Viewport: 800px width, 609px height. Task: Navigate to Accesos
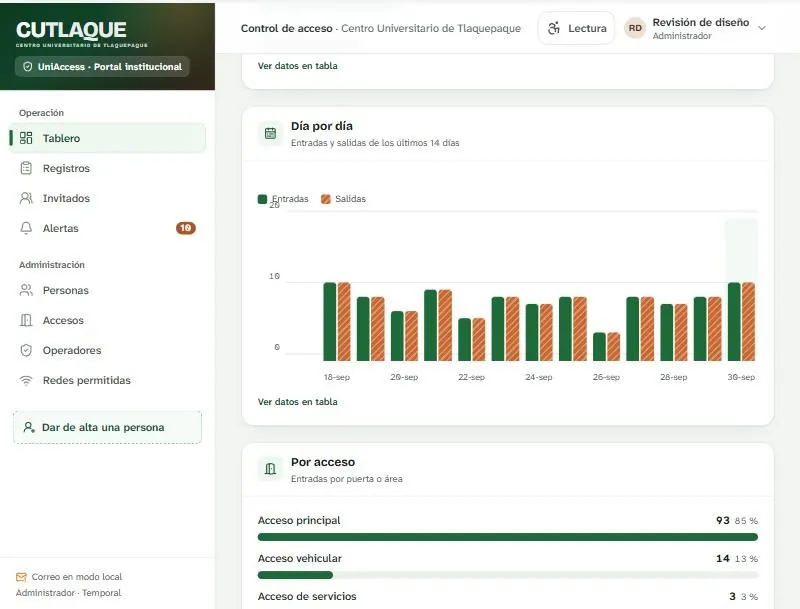[x=108, y=320]
